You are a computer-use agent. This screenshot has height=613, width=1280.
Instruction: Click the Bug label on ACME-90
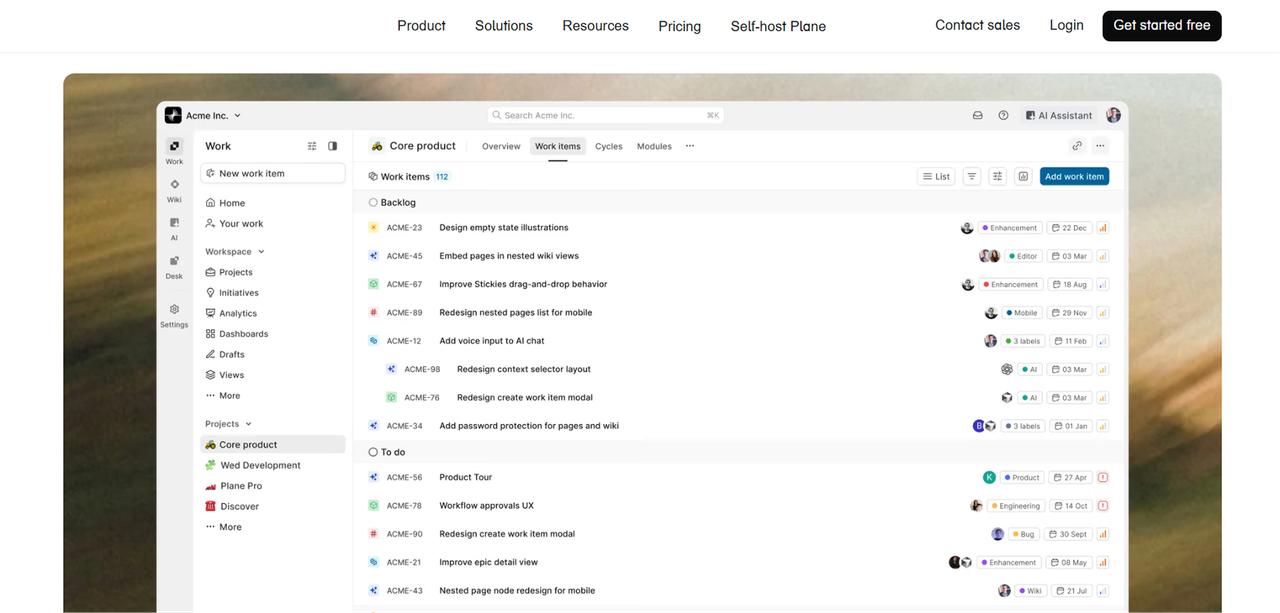pyautogui.click(x=1022, y=535)
